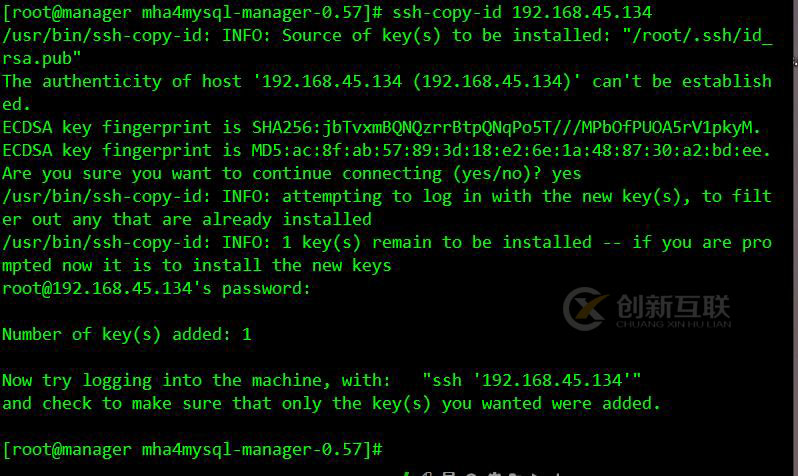Viewport: 798px width, 476px height.
Task: Click the ssh-copy-id 192.168.45.134 command text
Action: click(521, 13)
